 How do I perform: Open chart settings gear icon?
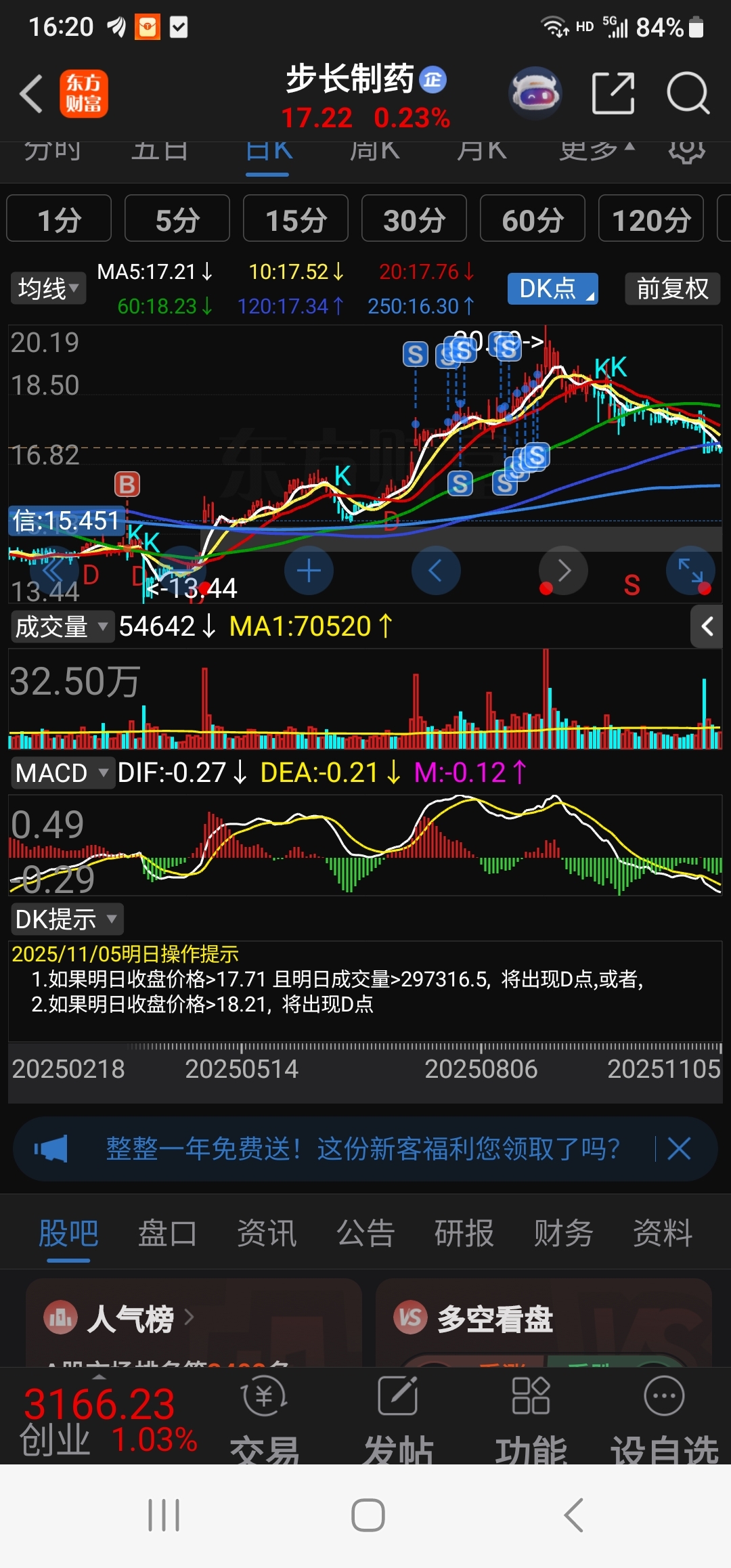tap(687, 150)
